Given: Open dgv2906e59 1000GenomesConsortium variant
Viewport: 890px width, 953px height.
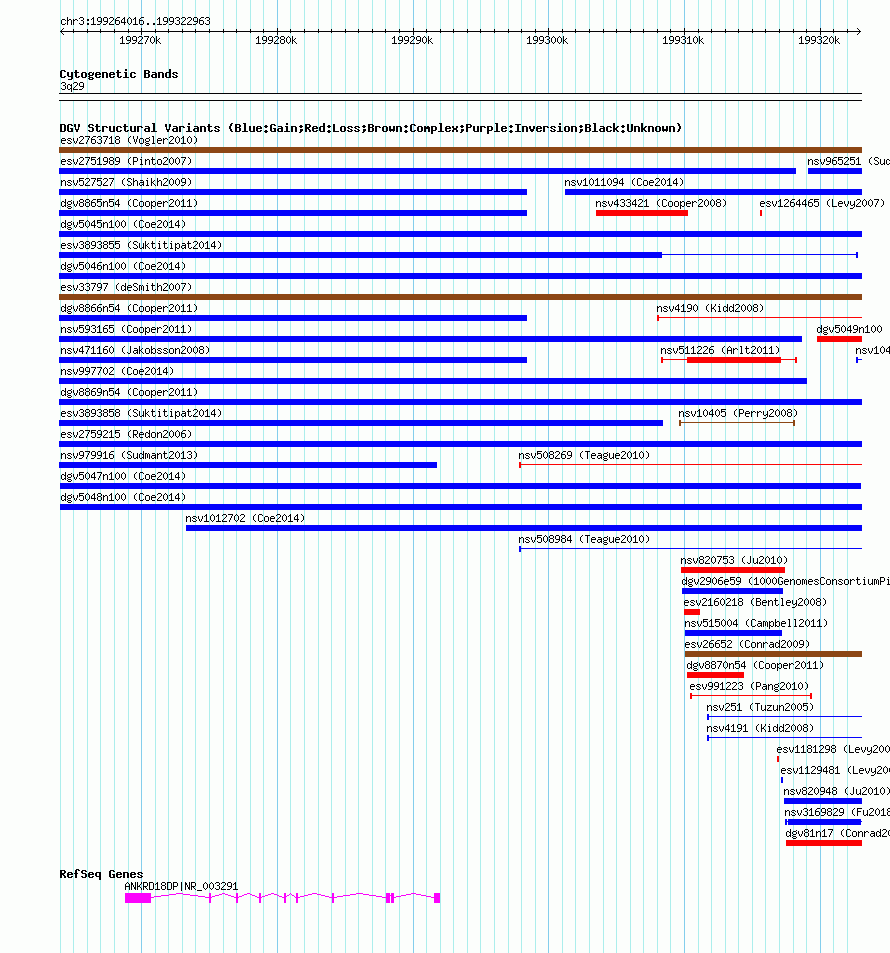Looking at the screenshot, I should (x=785, y=581).
